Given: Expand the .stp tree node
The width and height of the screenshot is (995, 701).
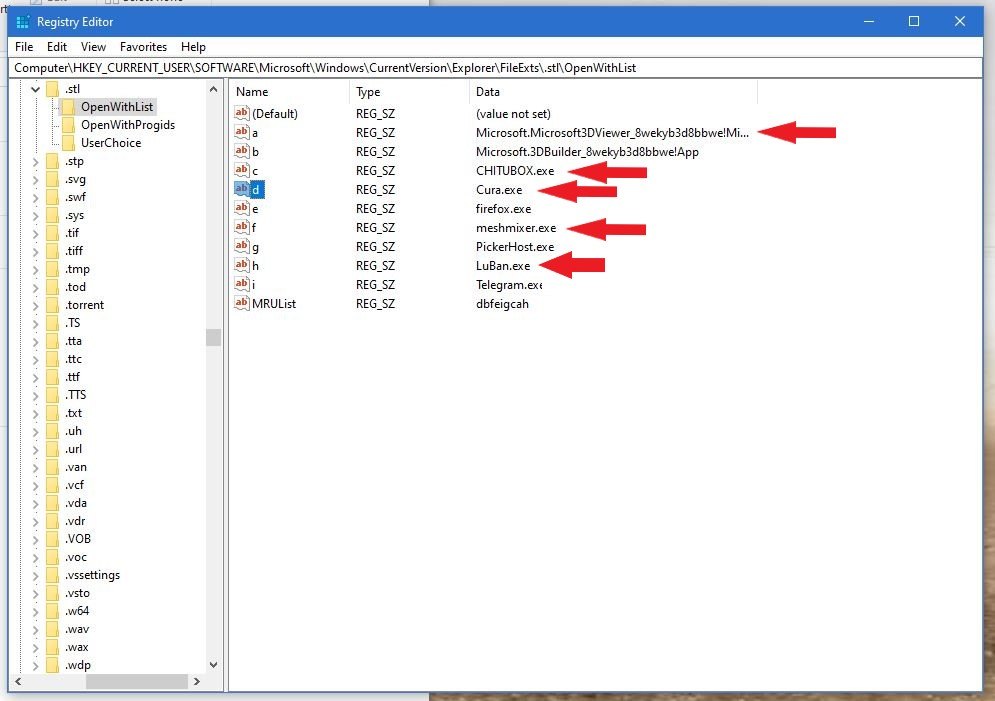Looking at the screenshot, I should tap(36, 162).
